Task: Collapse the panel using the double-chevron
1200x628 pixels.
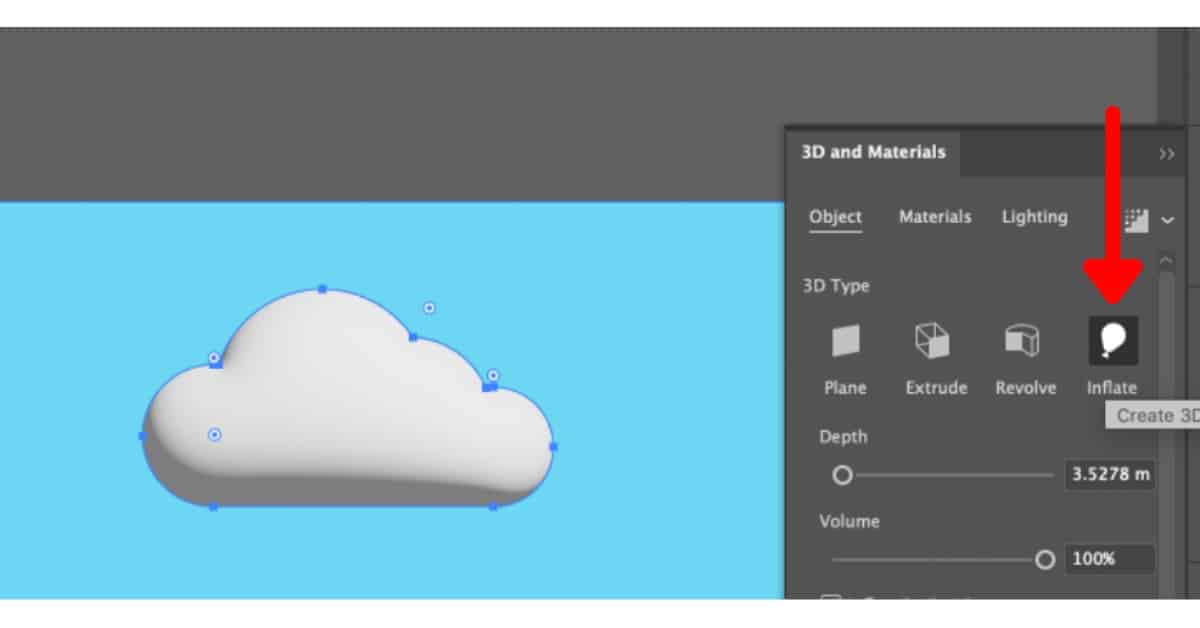Action: 1166,154
